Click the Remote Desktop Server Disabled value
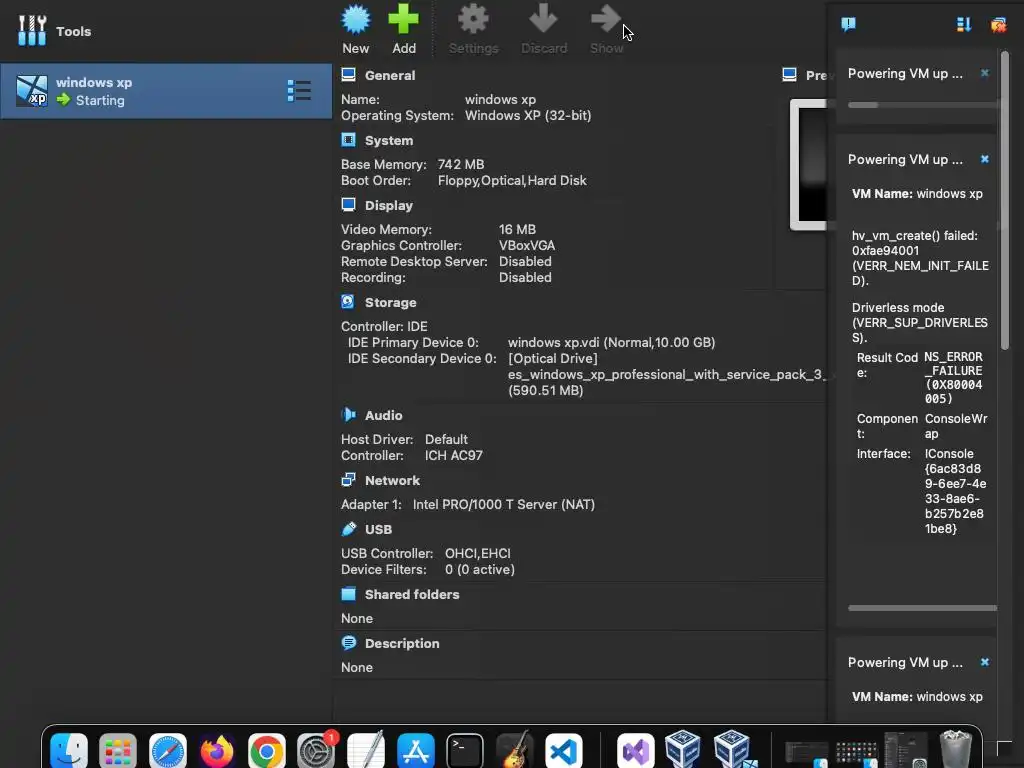1024x768 pixels. 525,261
